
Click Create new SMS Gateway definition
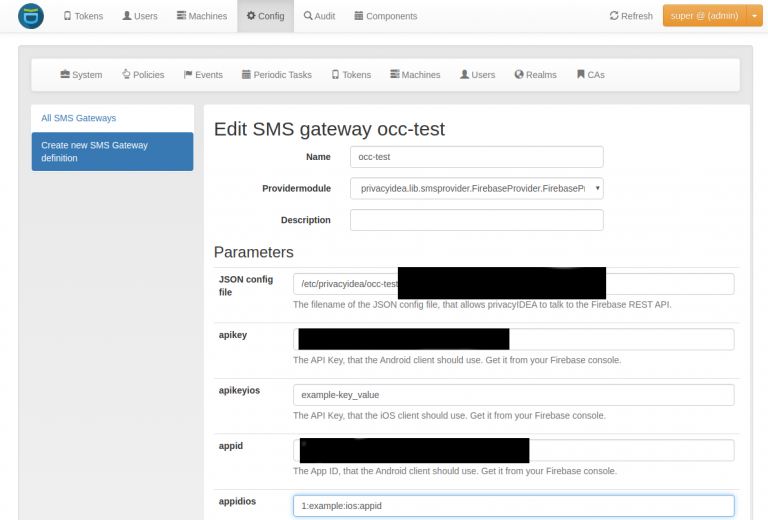pyautogui.click(x=113, y=151)
